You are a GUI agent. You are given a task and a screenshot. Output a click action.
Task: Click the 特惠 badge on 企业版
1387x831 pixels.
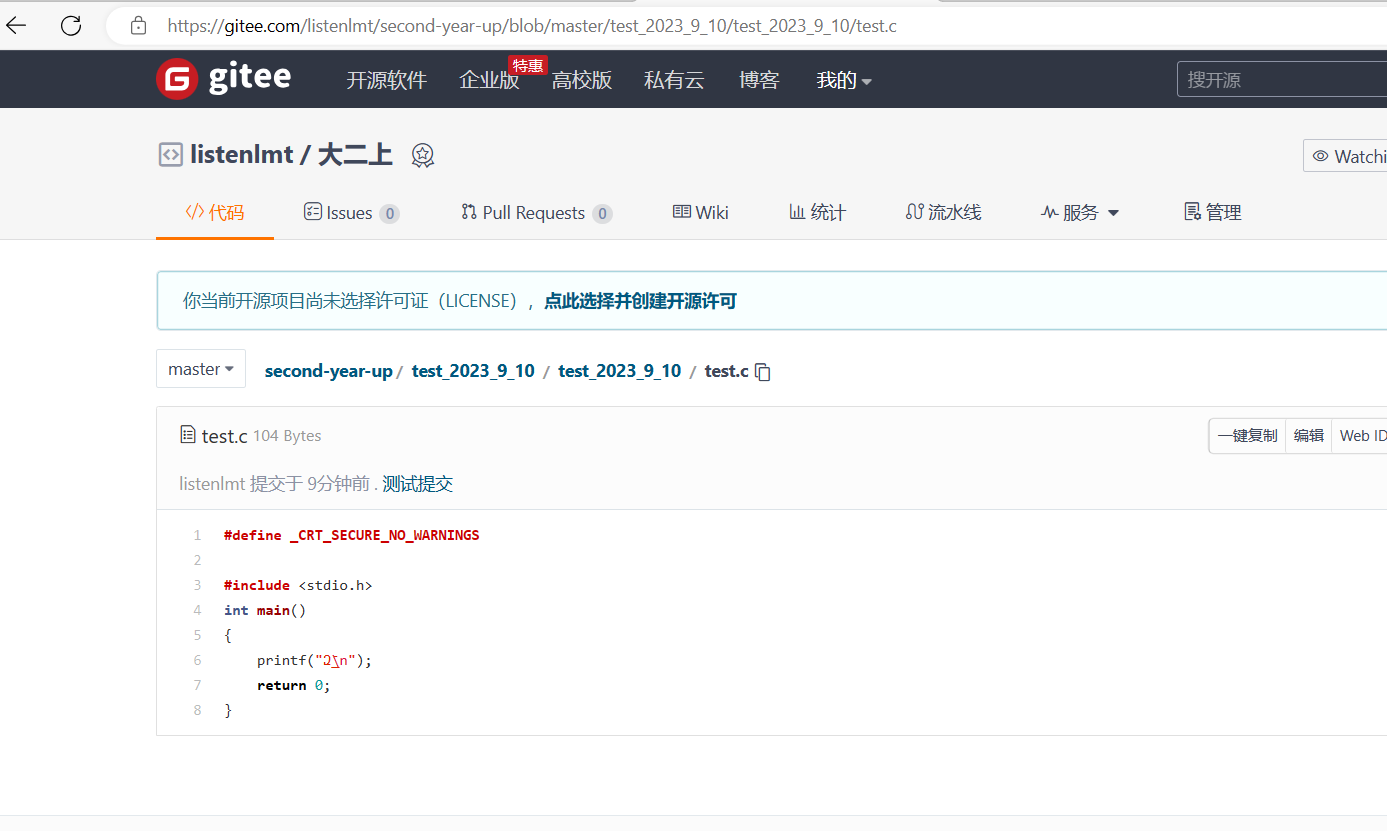(528, 66)
